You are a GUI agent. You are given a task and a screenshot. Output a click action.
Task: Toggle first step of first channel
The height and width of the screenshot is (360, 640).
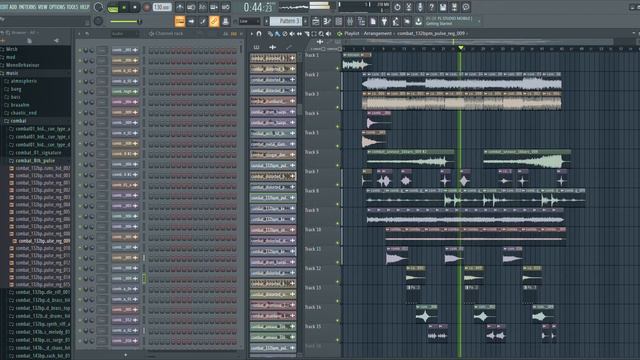tap(151, 51)
